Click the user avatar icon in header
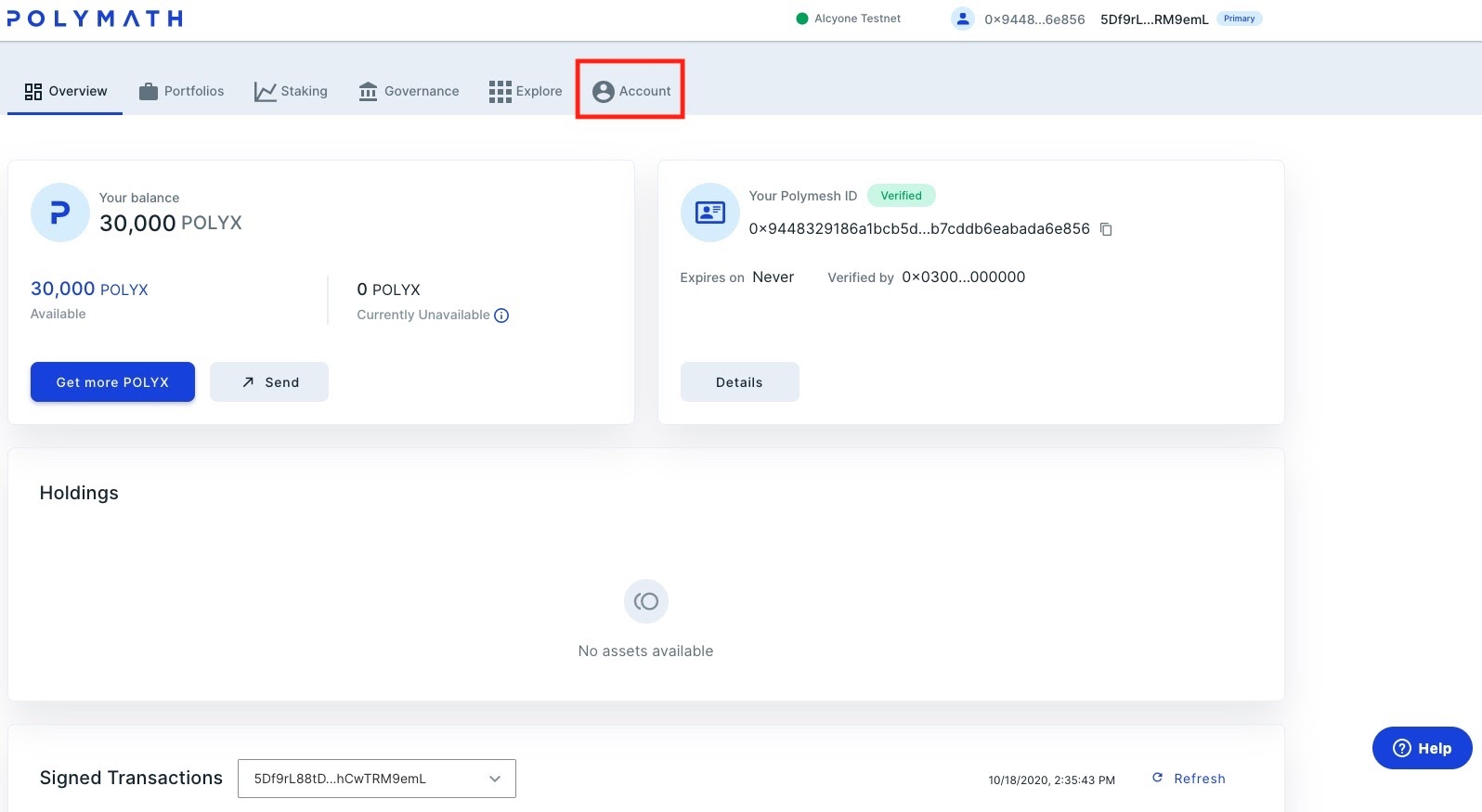This screenshot has width=1482, height=812. [963, 19]
